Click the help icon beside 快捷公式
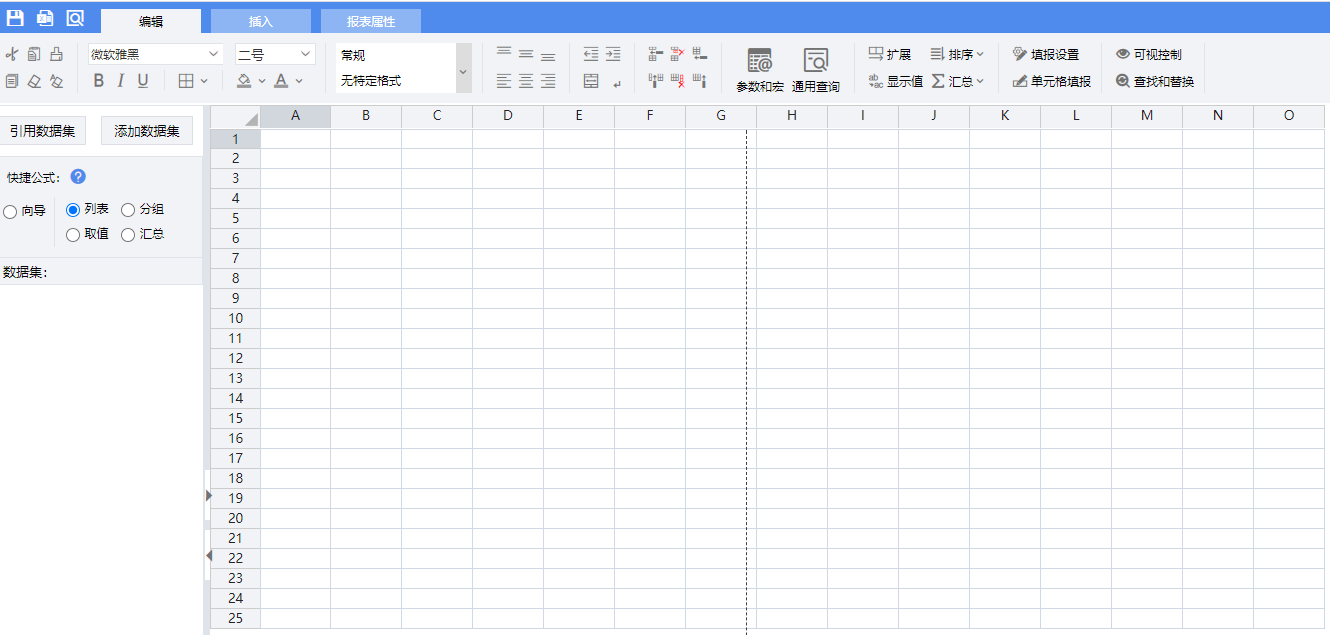 tap(78, 177)
